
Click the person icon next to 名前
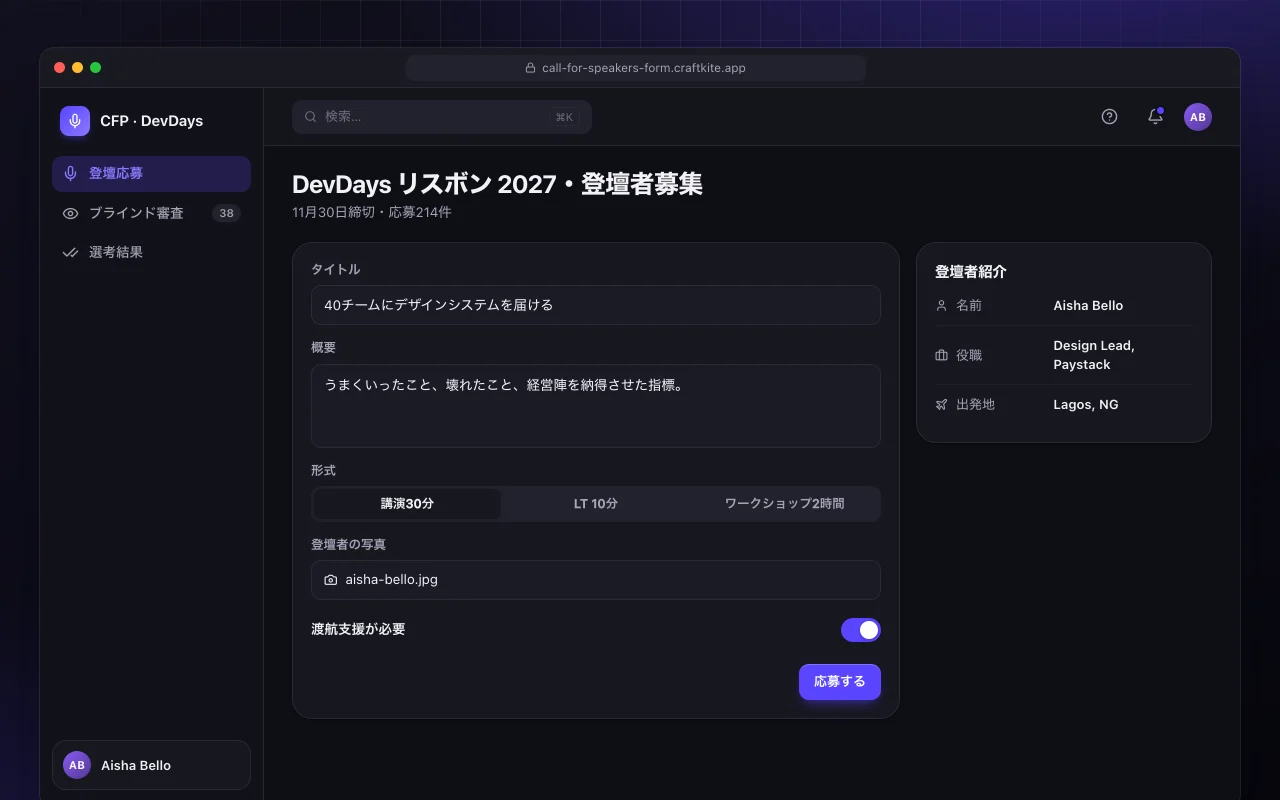tap(941, 306)
